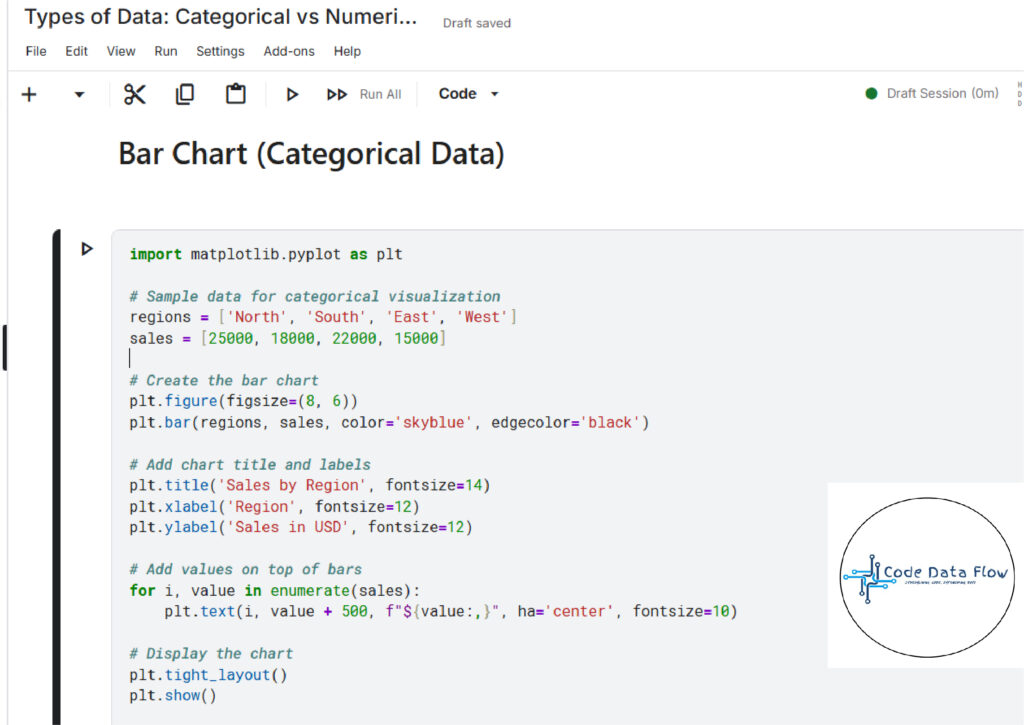Click the Draft Session status indicator
1024x725 pixels.
pos(931,93)
